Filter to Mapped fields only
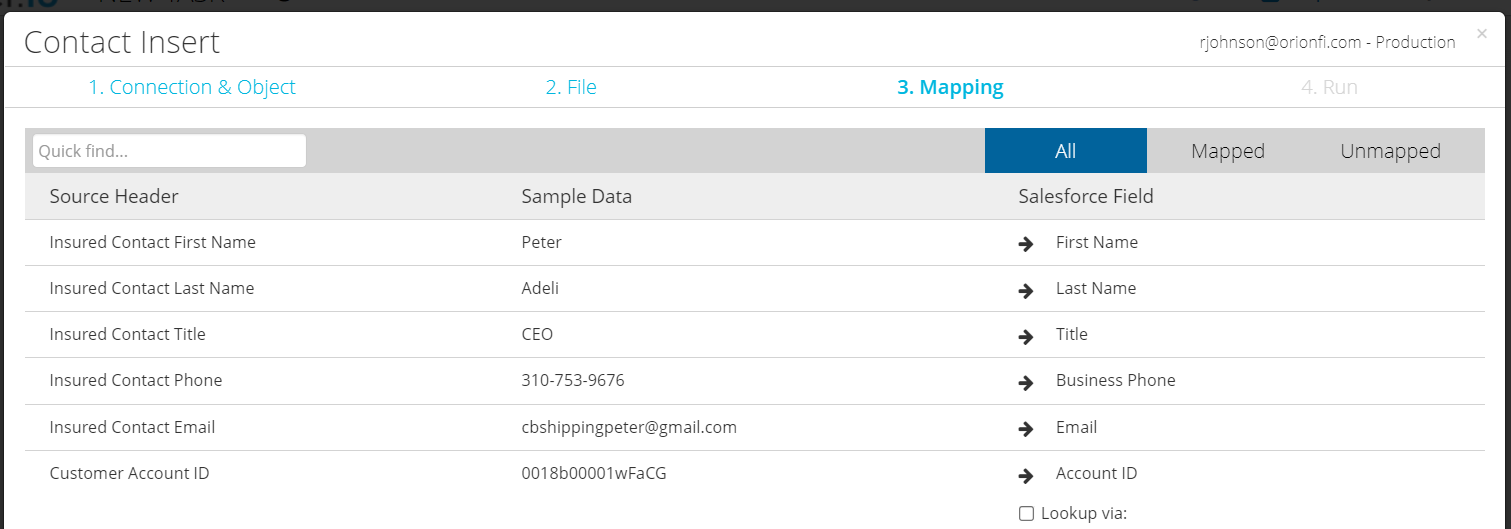1511x529 pixels. coord(1228,151)
